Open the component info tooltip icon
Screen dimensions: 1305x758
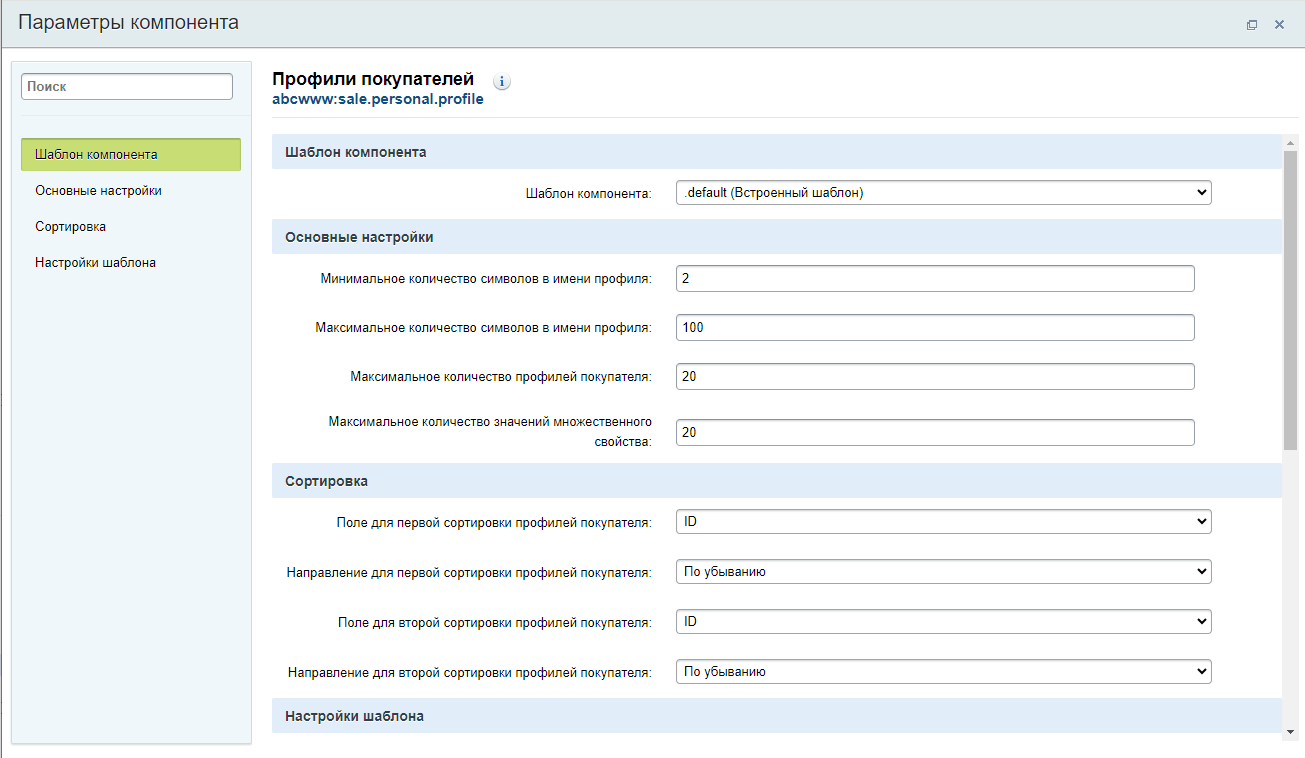502,82
